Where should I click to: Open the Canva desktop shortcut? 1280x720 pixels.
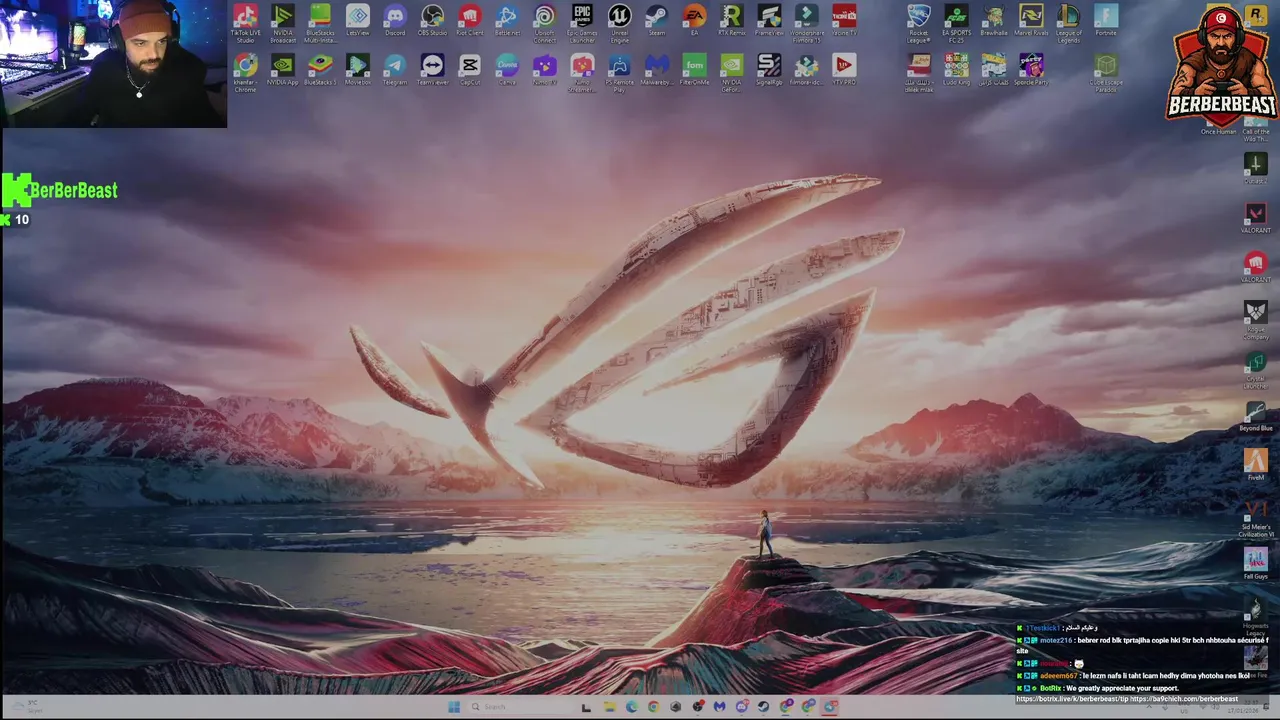(x=507, y=69)
